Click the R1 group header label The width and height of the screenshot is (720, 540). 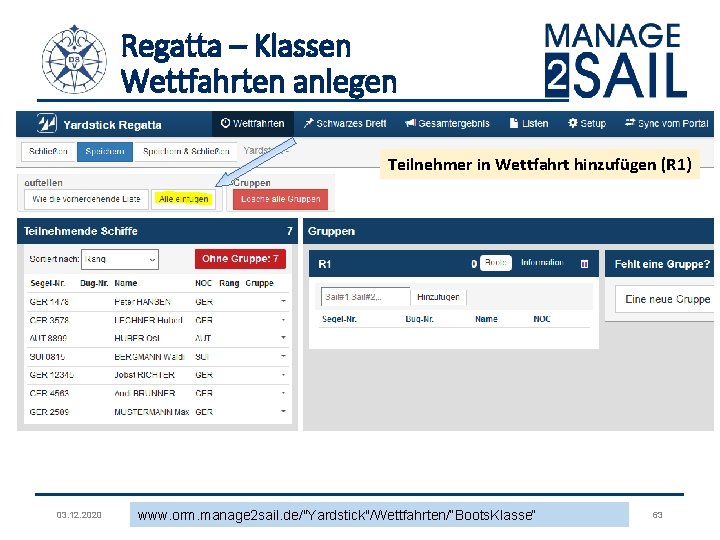tap(325, 264)
